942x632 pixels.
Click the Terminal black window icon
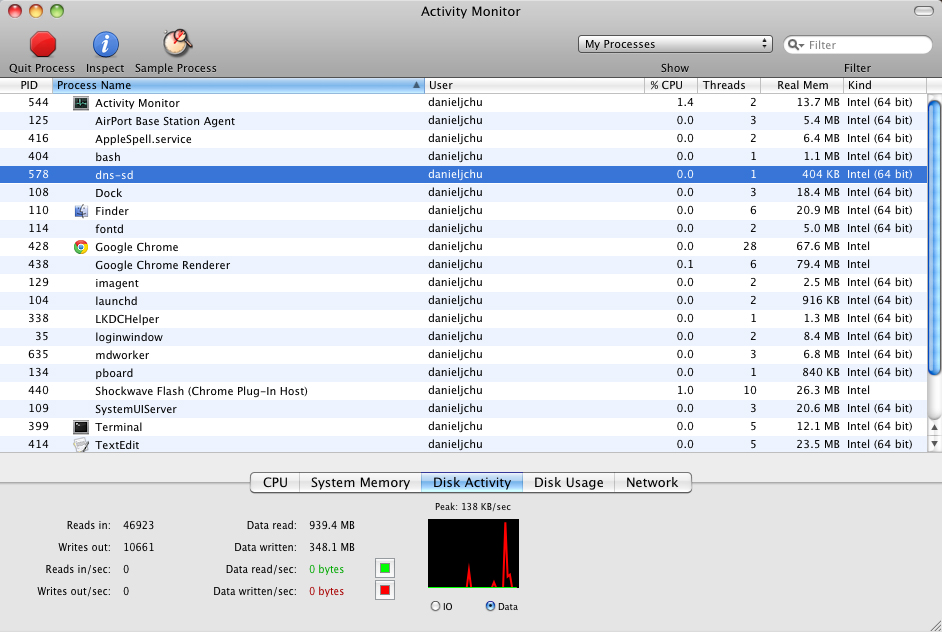click(81, 427)
